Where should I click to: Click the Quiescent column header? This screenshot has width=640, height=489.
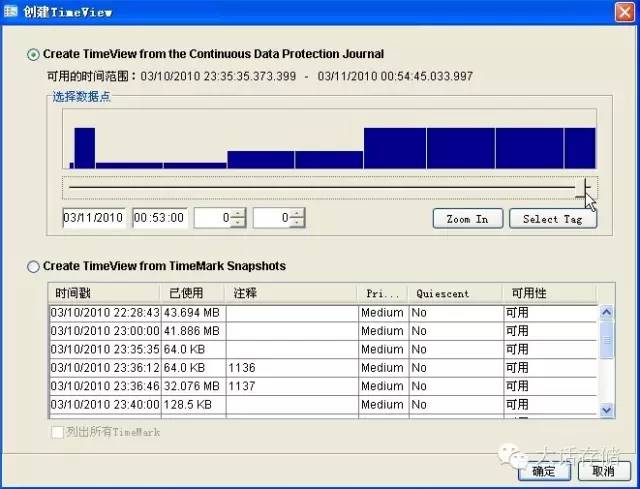pyautogui.click(x=456, y=293)
